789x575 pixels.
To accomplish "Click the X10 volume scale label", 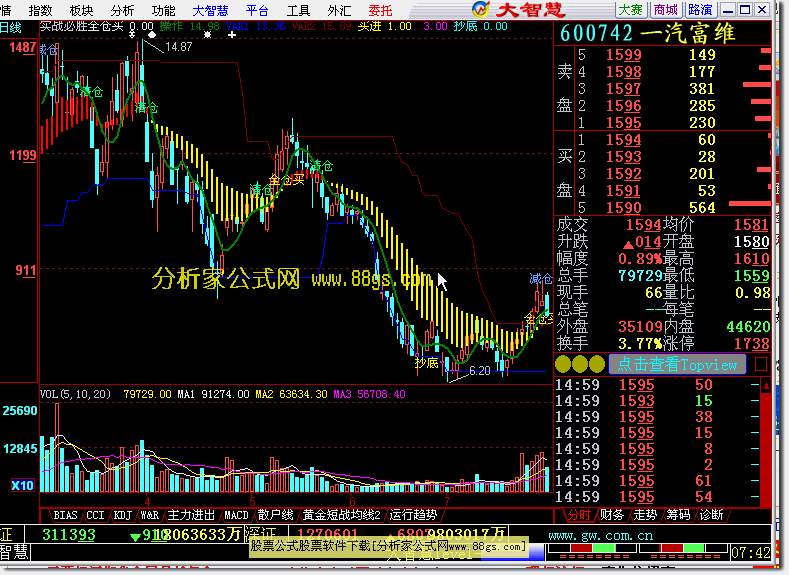I will [x=22, y=485].
